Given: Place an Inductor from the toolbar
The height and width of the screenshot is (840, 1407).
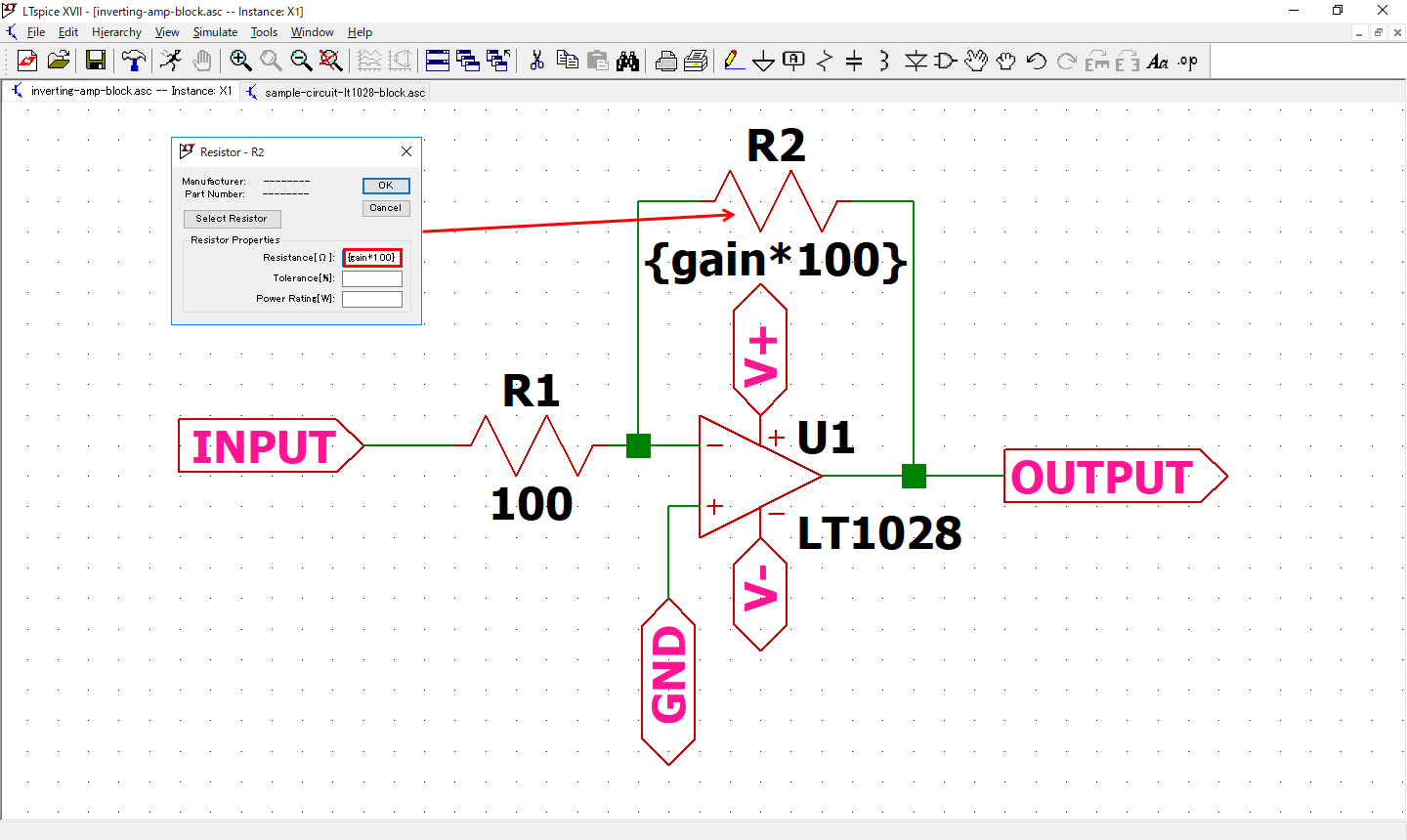Looking at the screenshot, I should (884, 61).
